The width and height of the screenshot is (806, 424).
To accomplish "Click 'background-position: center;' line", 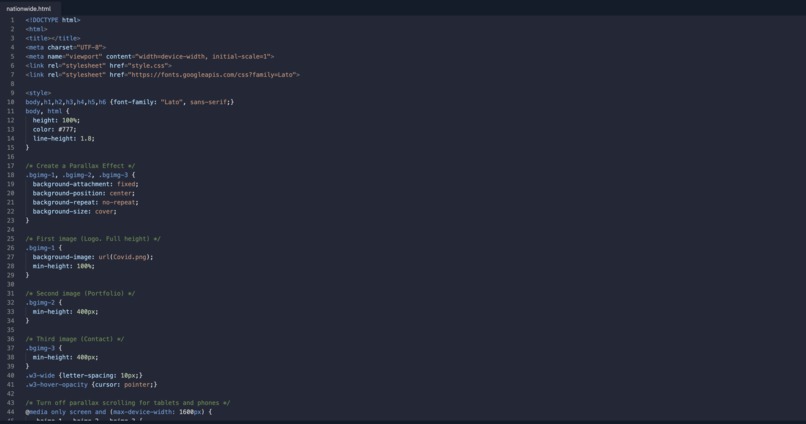I will (84, 194).
